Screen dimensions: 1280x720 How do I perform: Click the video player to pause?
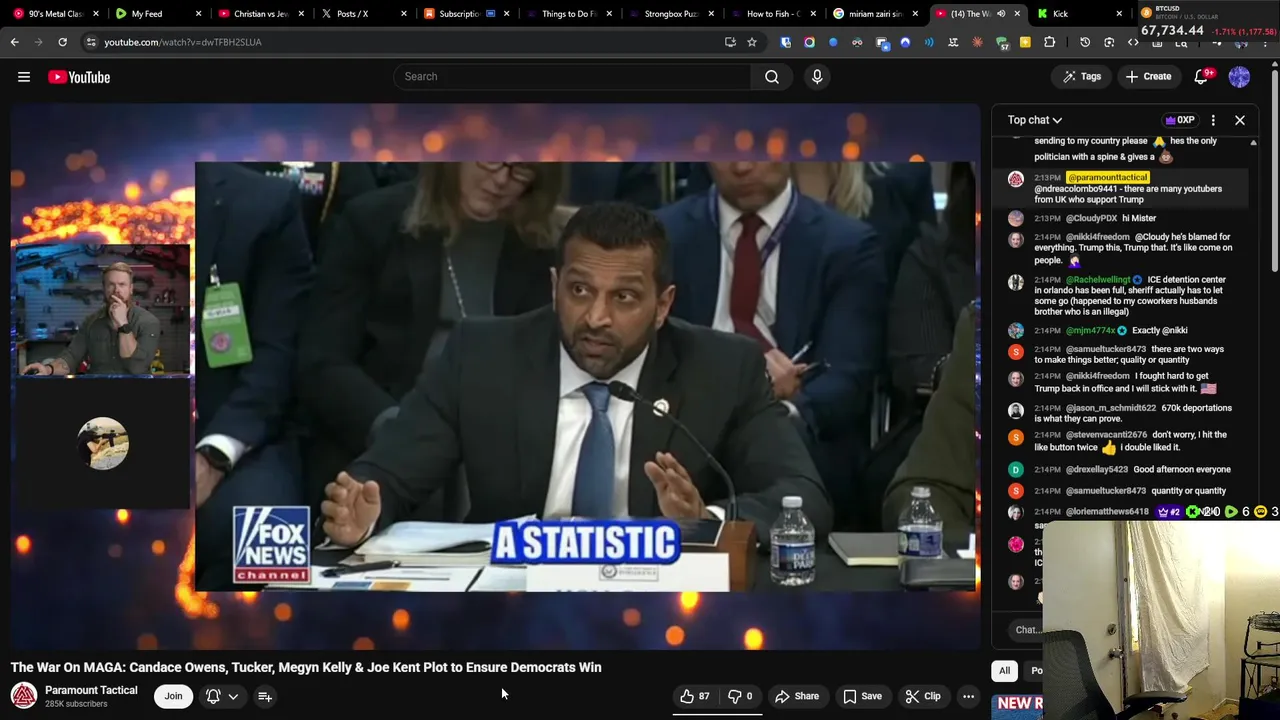click(495, 376)
